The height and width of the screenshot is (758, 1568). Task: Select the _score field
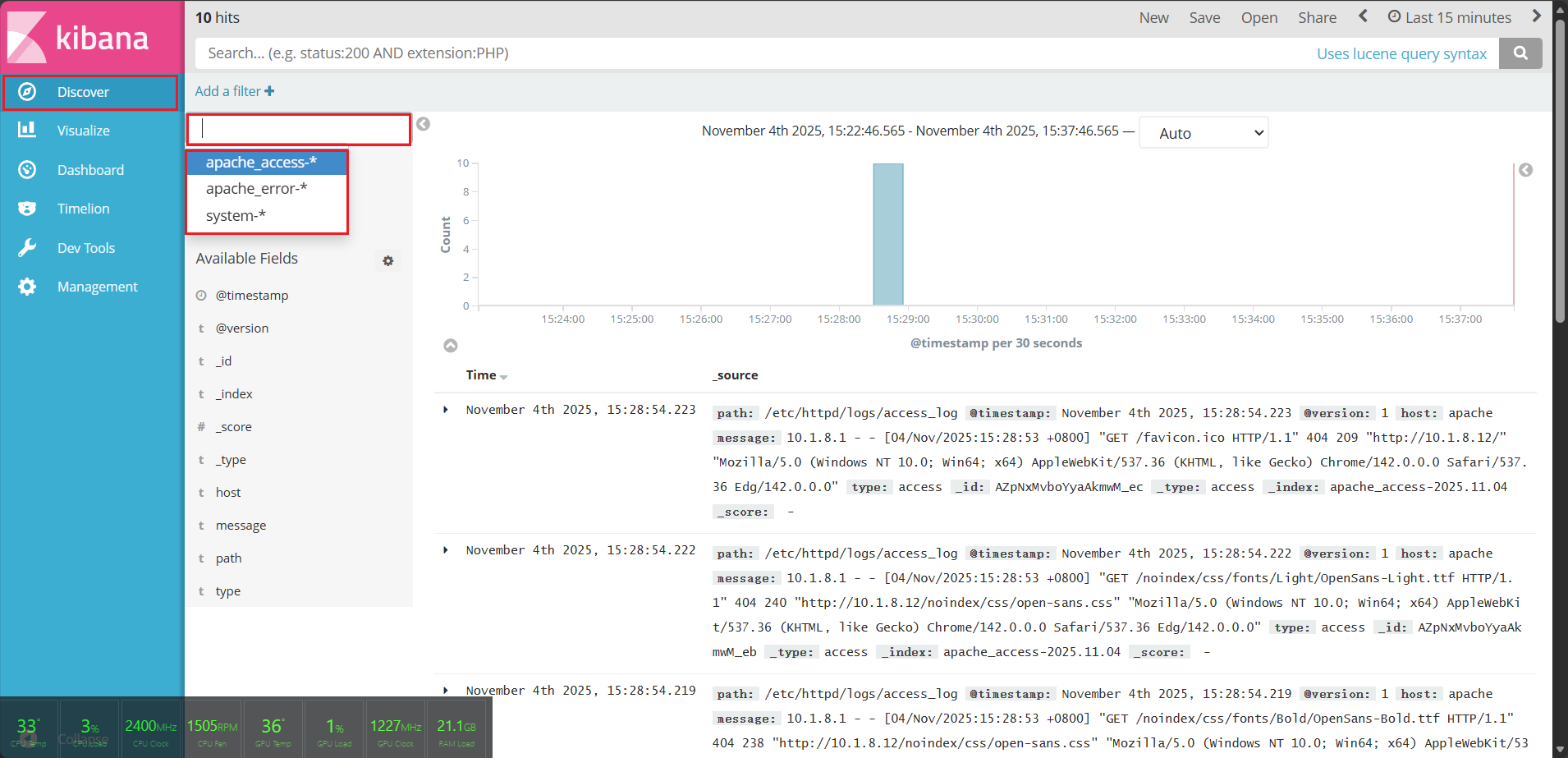click(233, 427)
